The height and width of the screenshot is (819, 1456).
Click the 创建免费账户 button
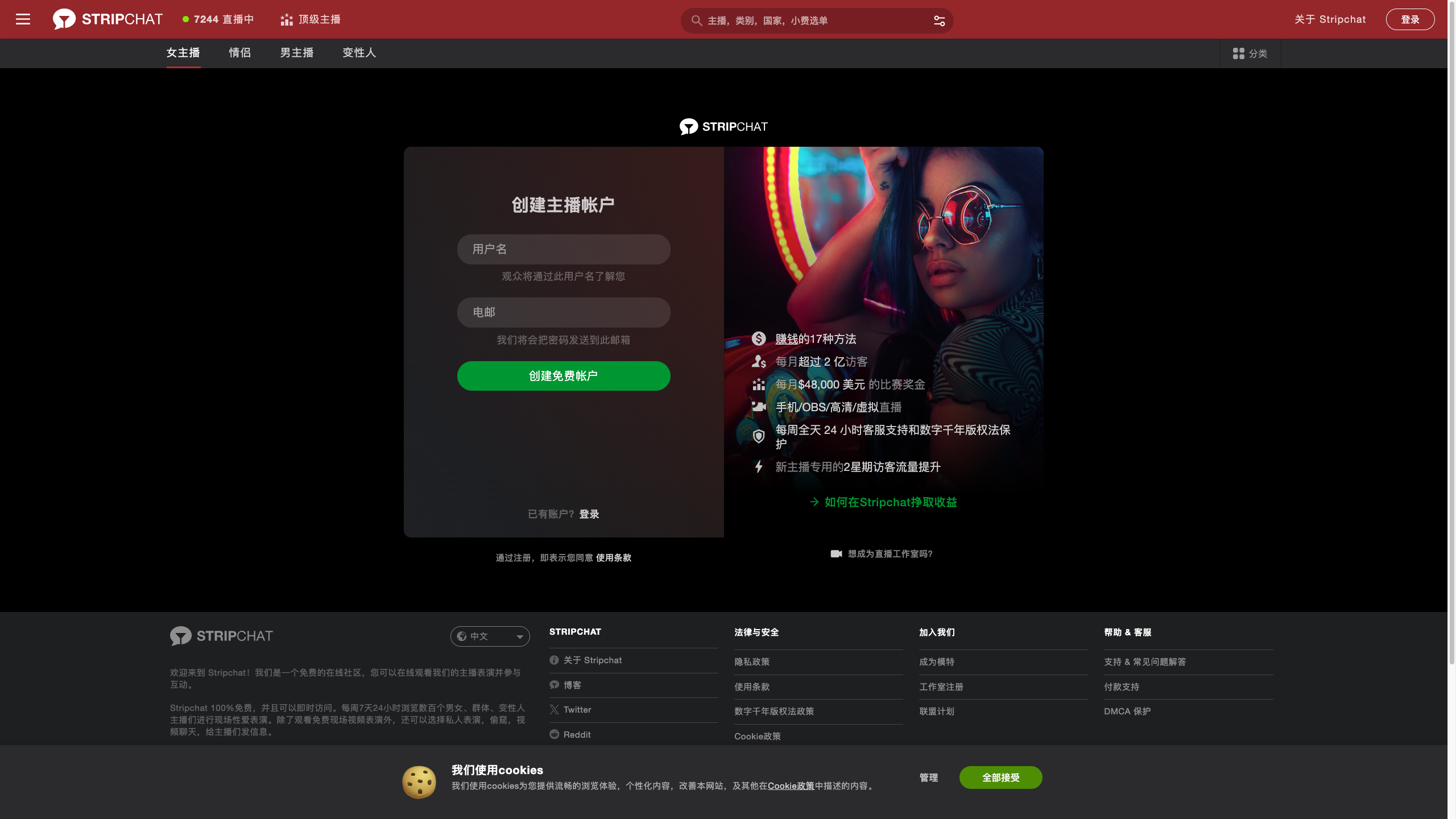(563, 376)
